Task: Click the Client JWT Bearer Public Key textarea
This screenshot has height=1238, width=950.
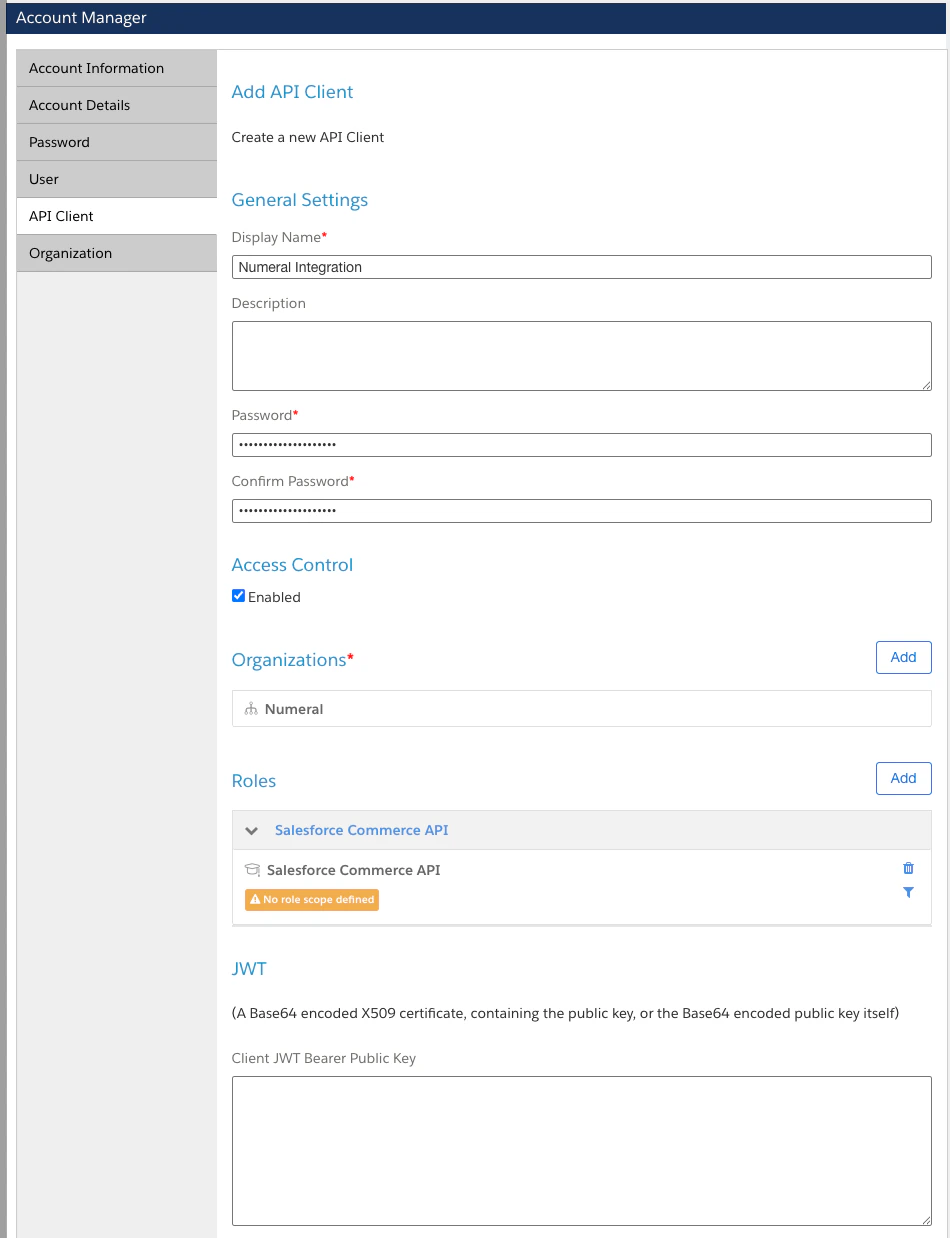Action: coord(581,1151)
